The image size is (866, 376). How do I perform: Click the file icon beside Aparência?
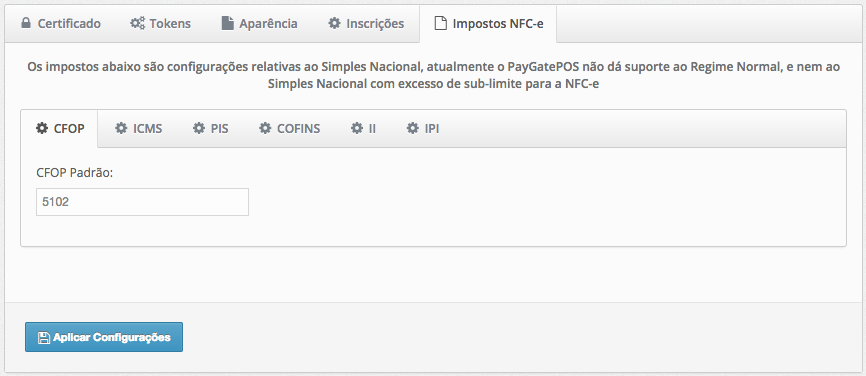[228, 23]
